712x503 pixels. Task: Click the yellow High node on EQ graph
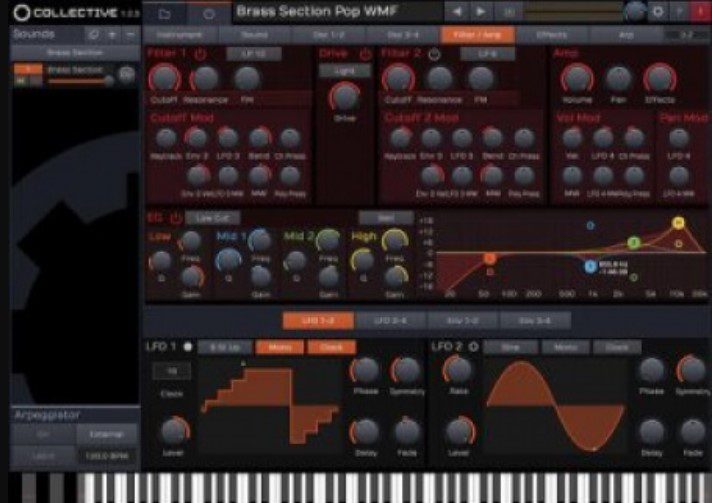(x=678, y=222)
